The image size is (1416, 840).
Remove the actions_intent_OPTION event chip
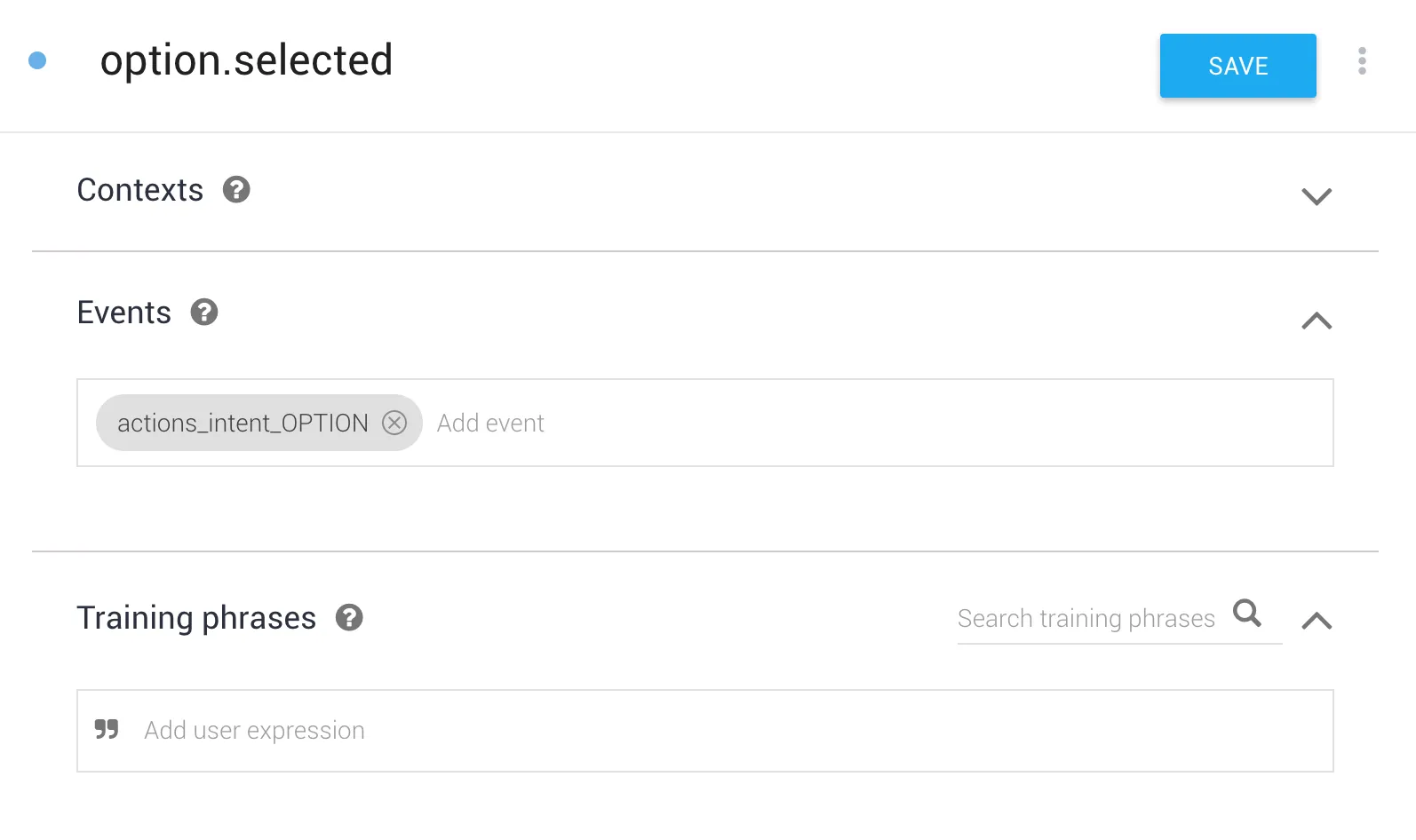[x=394, y=423]
